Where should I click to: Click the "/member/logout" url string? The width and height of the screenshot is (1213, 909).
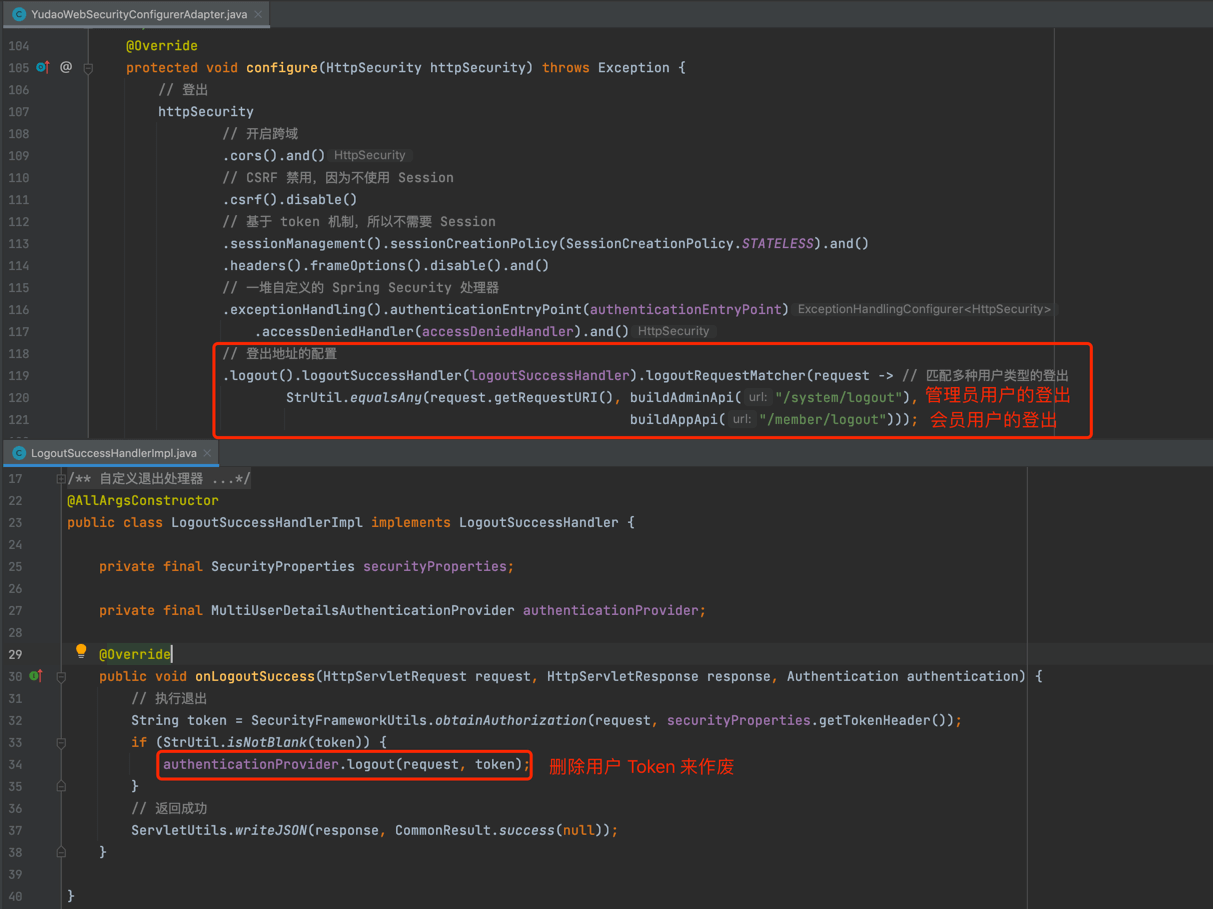click(822, 420)
